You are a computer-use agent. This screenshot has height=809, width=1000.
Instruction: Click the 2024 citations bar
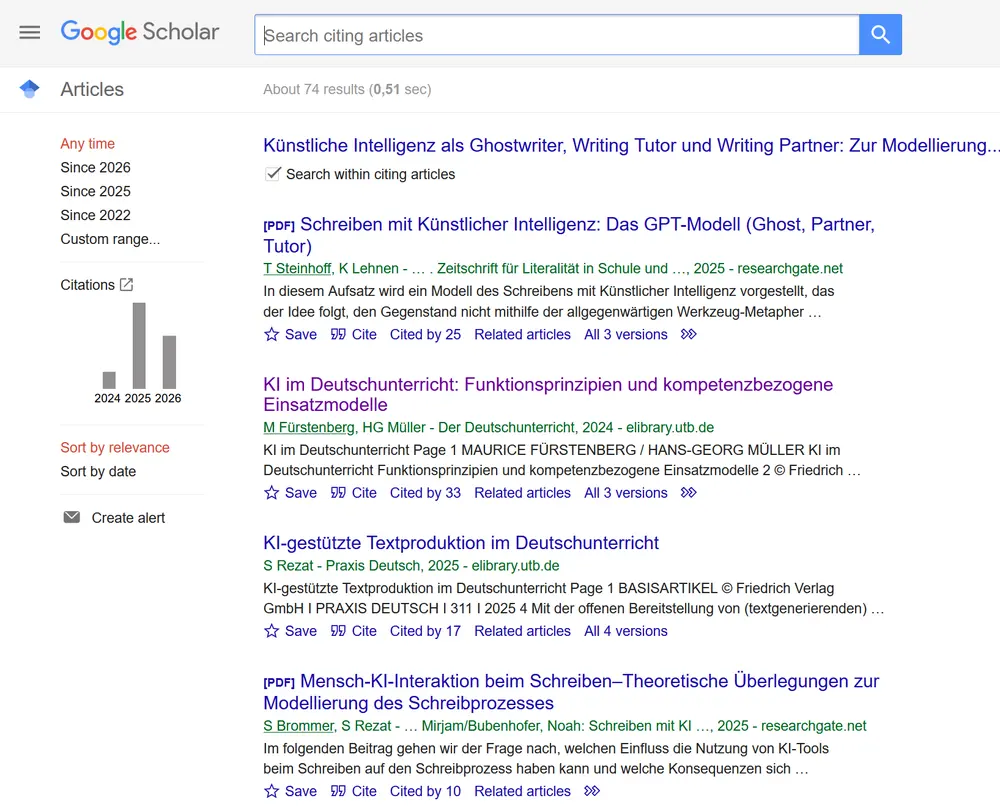pyautogui.click(x=109, y=380)
